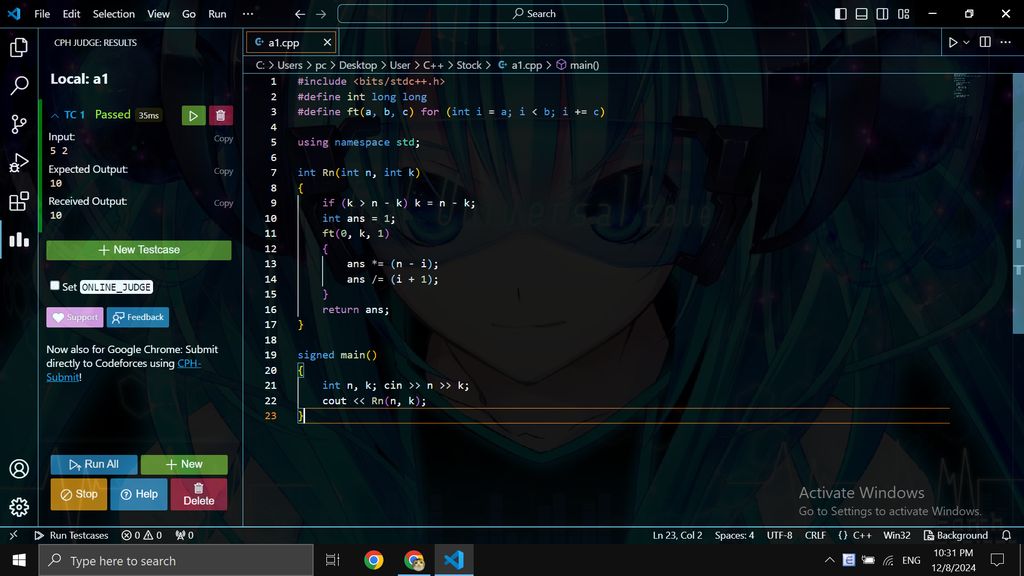
Task: Click the Support button
Action: pos(75,317)
